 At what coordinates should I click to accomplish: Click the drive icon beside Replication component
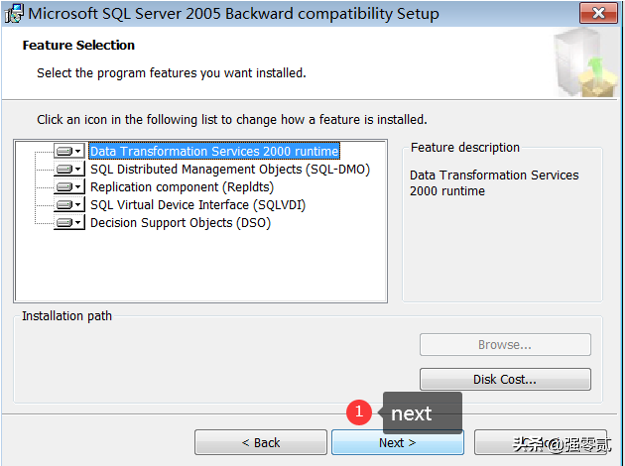(65, 187)
